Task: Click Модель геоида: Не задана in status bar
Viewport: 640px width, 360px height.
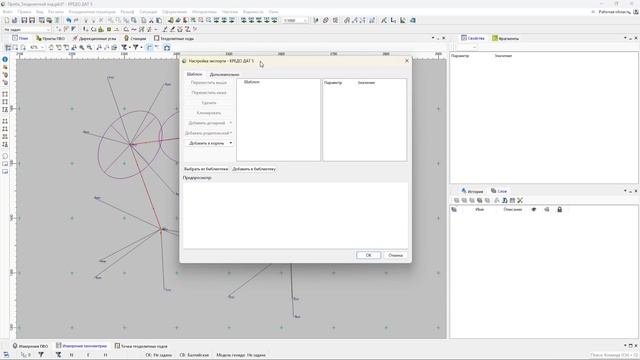Action: 241,355
